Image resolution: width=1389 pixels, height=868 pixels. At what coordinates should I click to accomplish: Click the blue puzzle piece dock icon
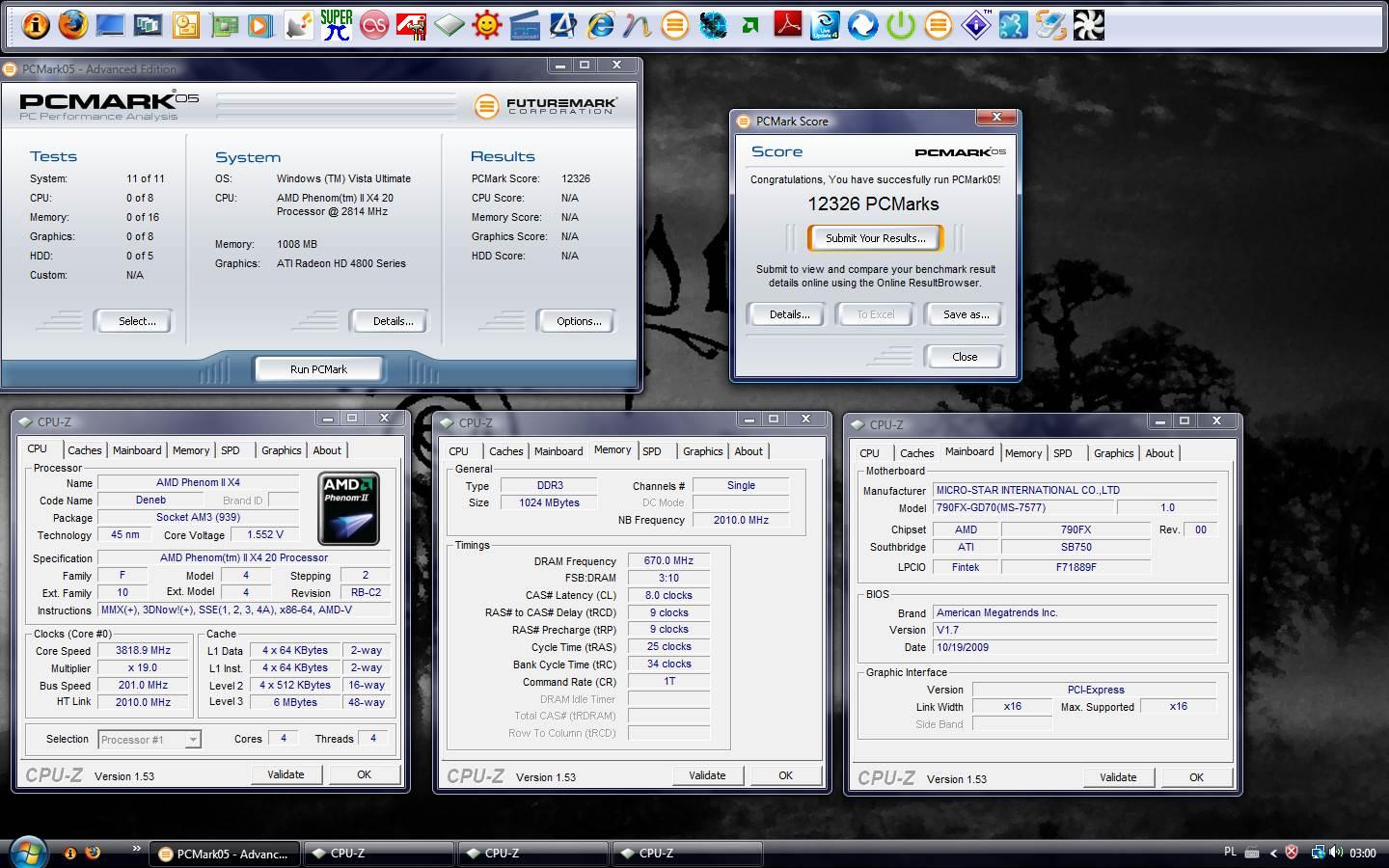pyautogui.click(x=1013, y=25)
